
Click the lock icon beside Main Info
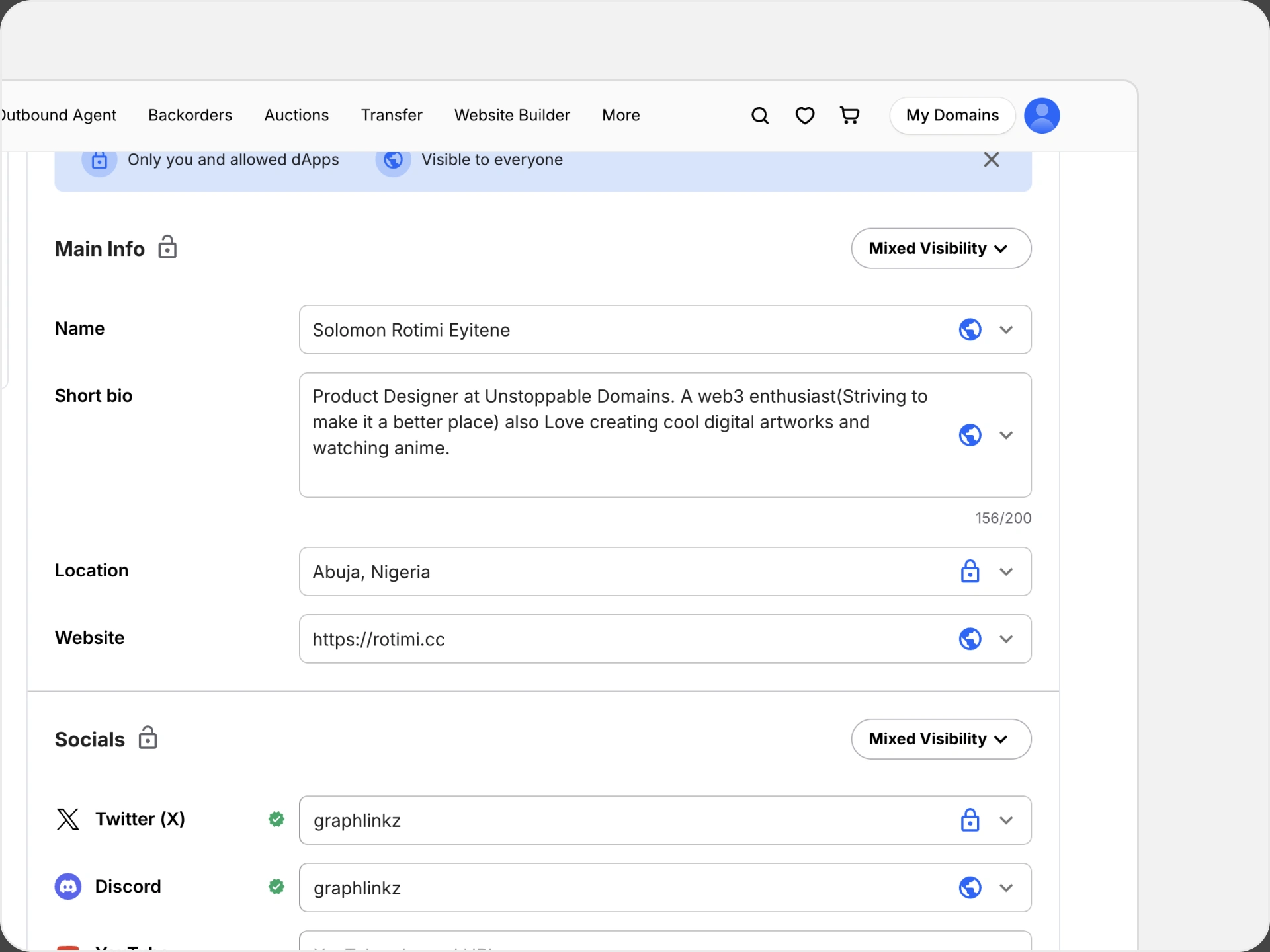pos(167,247)
